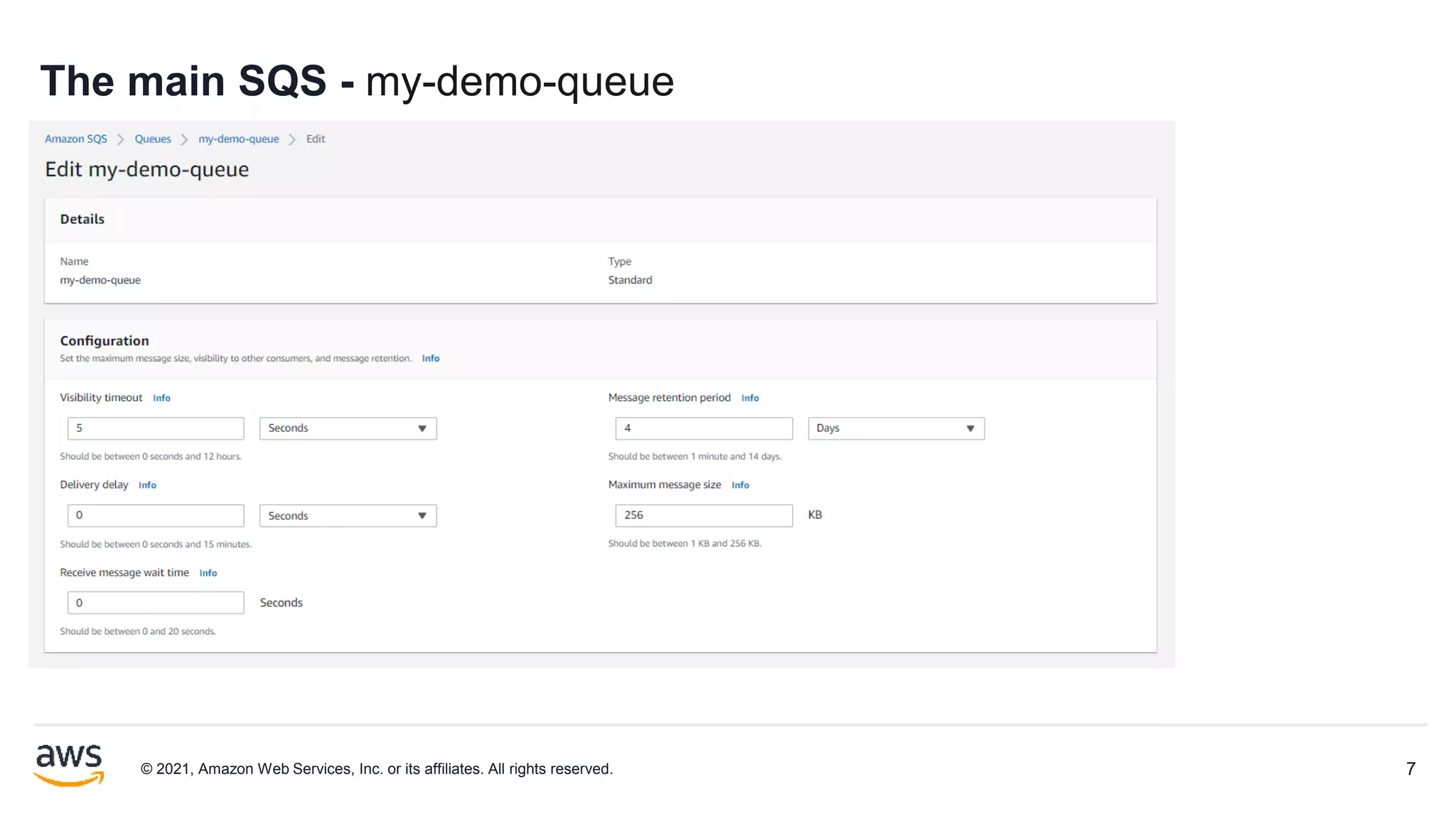Click the Maximum message size field
Screen dimensions: 1456x819
coord(704,515)
